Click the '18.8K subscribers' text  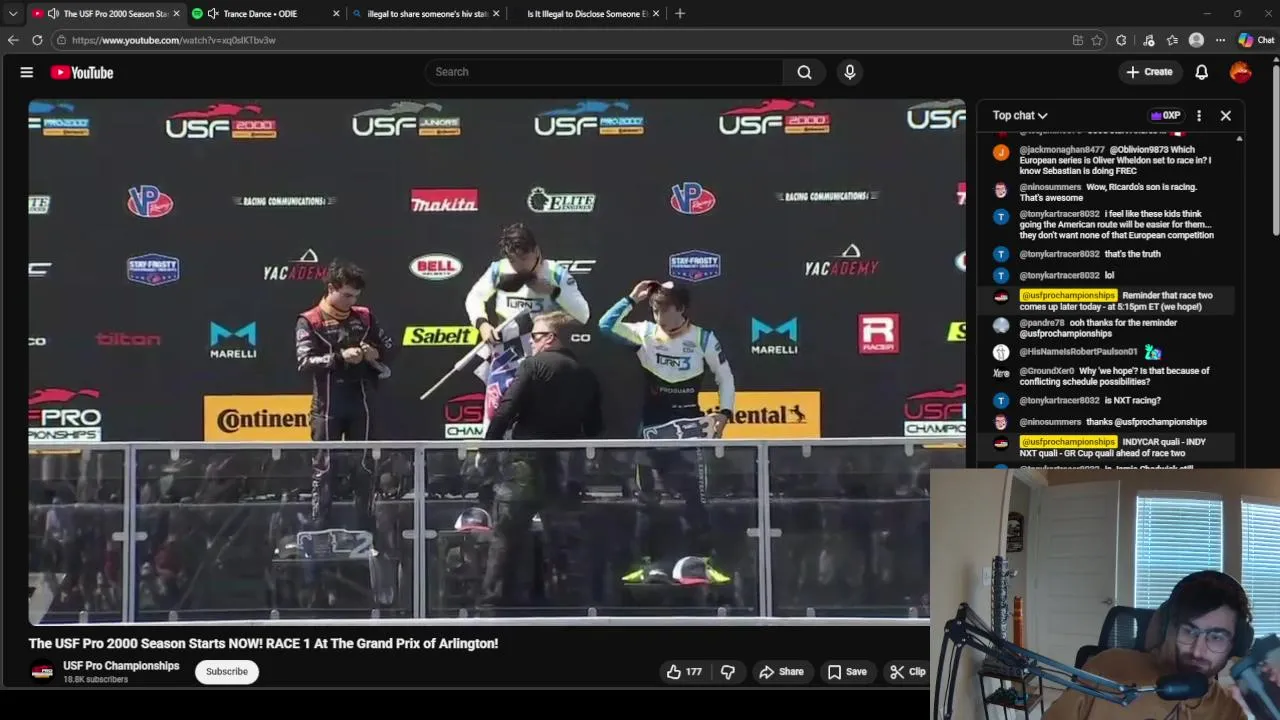click(96, 680)
